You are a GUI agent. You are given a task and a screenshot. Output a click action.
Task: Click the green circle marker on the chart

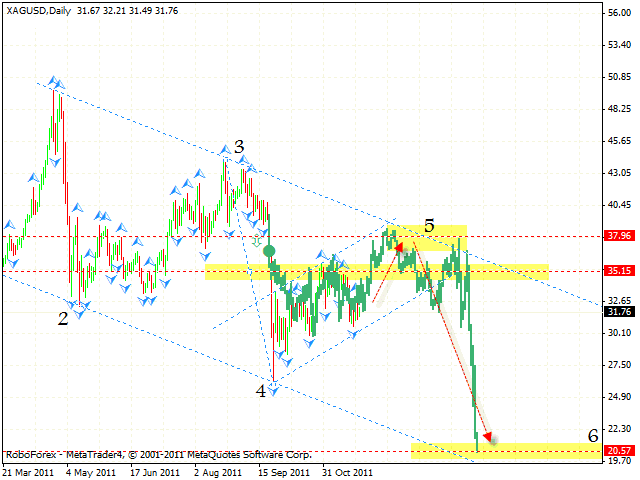pos(269,251)
